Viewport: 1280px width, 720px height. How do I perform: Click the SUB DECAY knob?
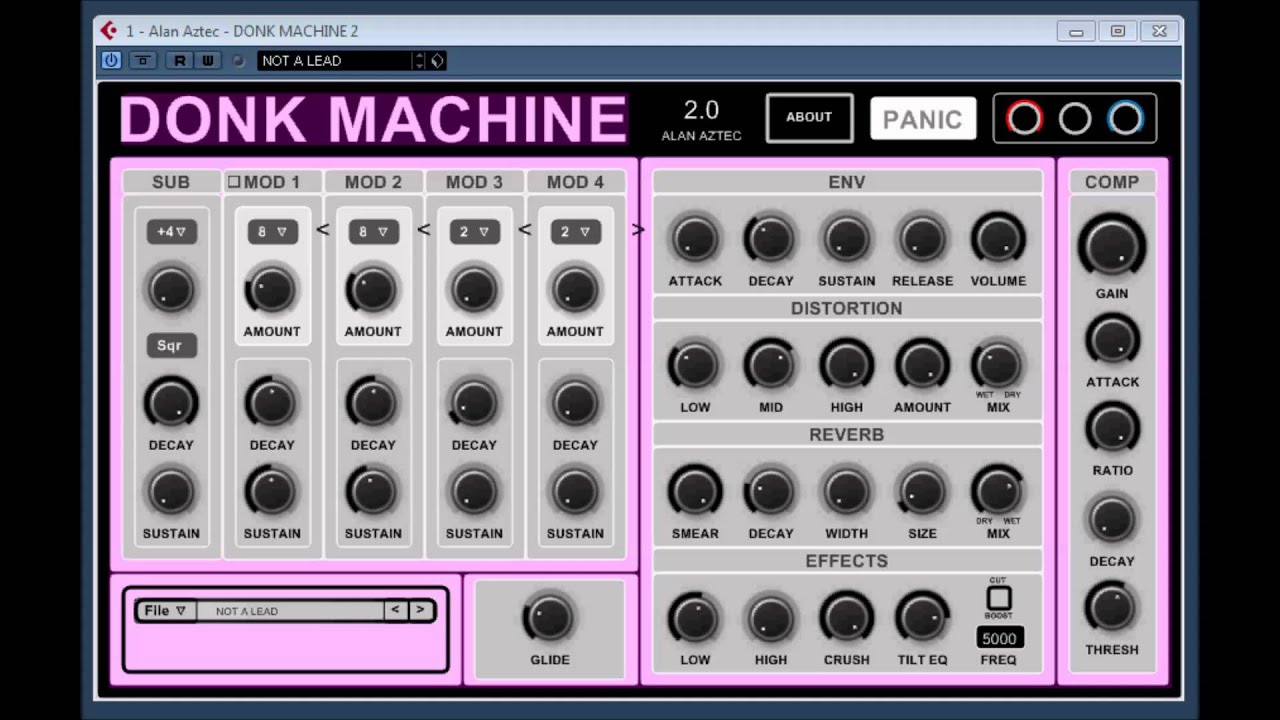(x=171, y=403)
